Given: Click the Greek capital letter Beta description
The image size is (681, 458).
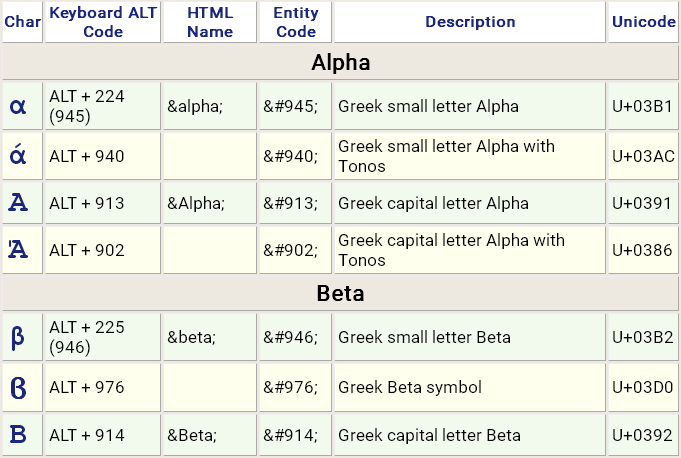Looking at the screenshot, I should coord(429,435).
